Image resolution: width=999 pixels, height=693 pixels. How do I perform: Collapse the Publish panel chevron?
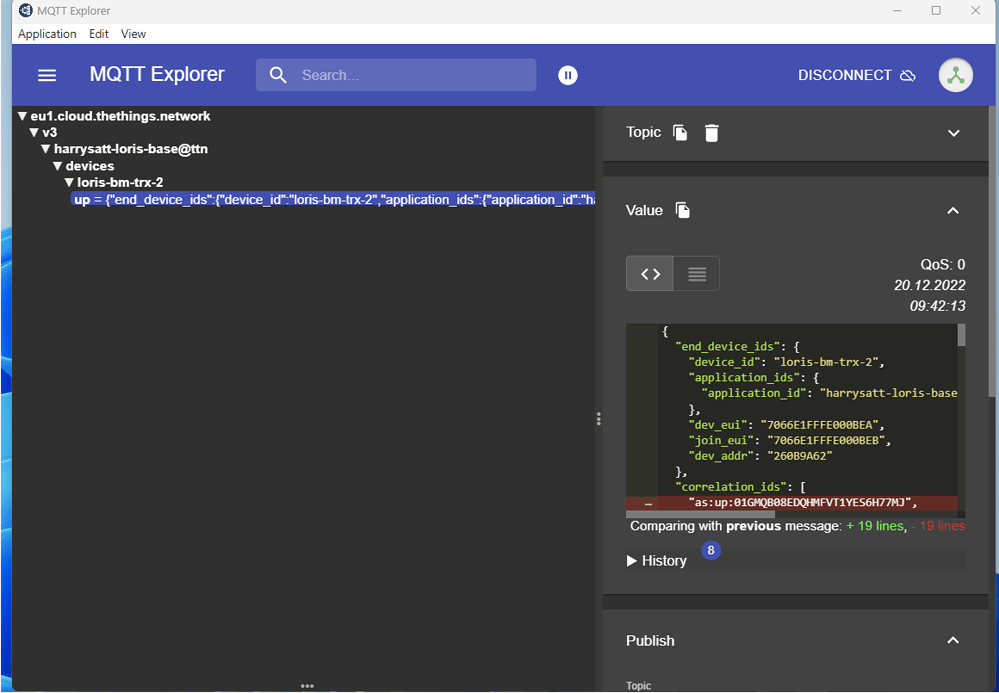953,640
